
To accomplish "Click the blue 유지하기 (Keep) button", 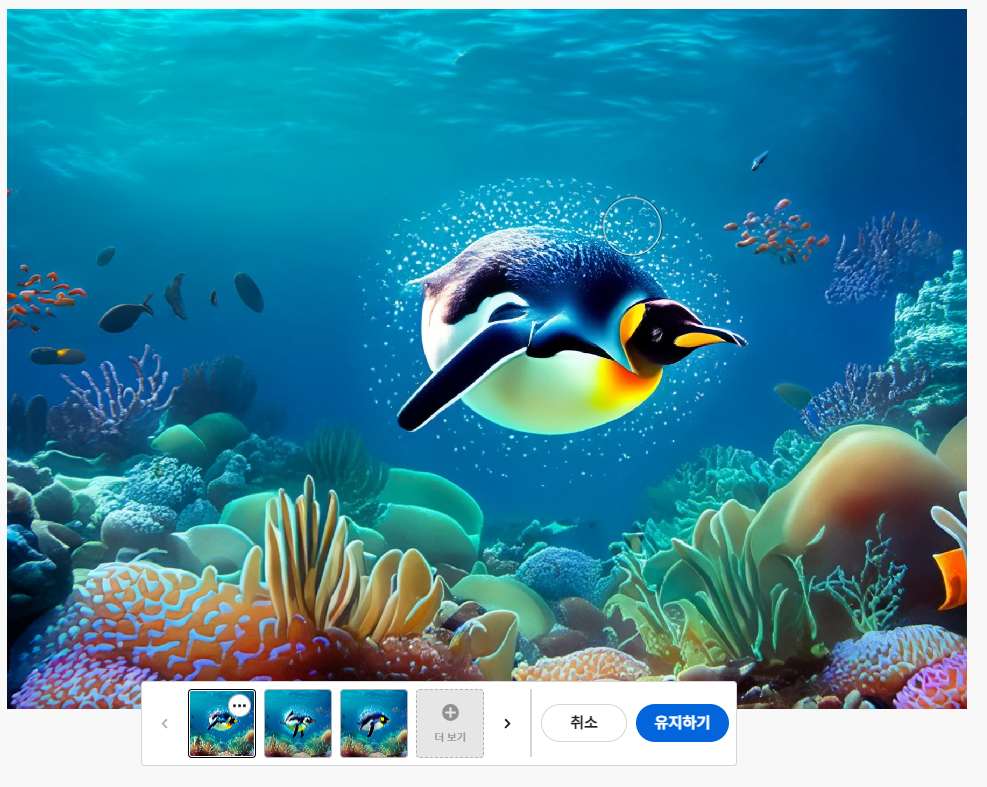I will point(682,723).
